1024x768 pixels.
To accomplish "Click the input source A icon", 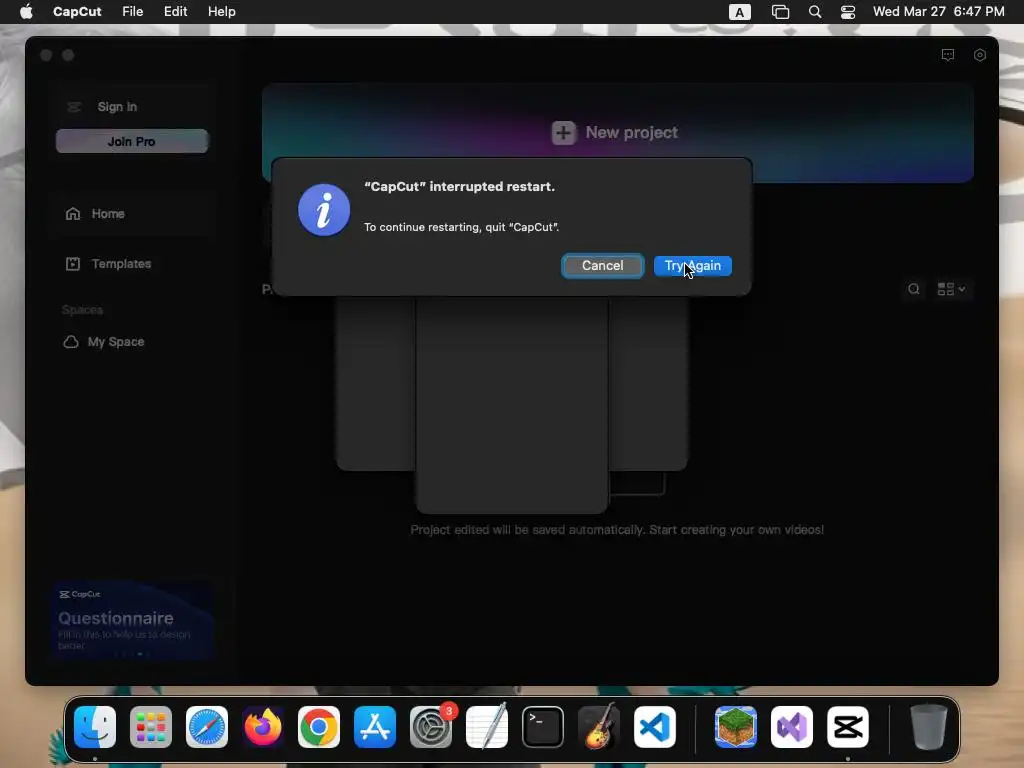I will point(739,12).
